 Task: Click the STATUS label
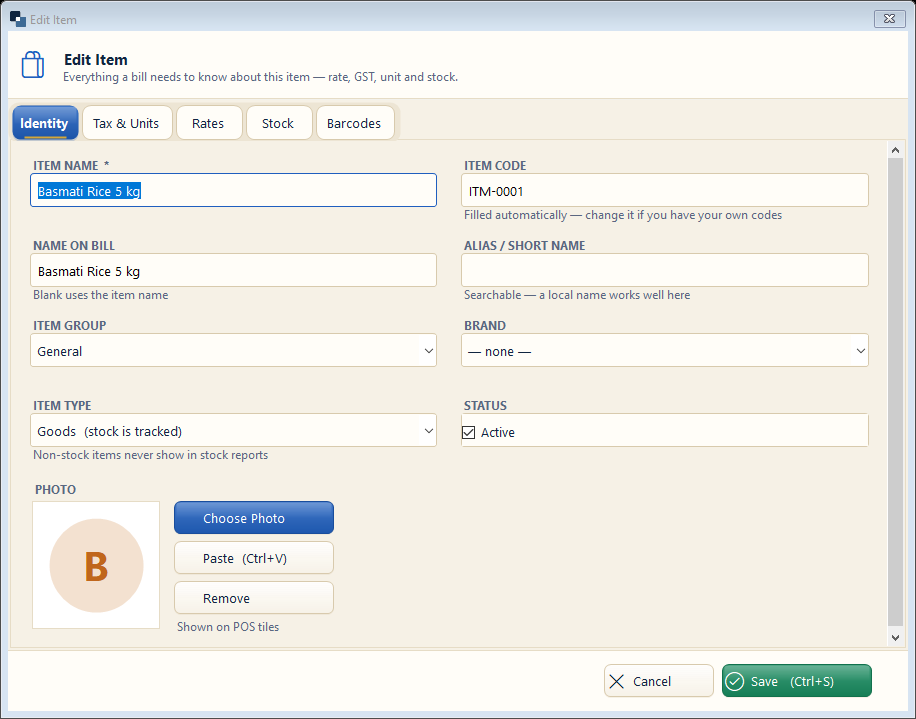tap(485, 405)
